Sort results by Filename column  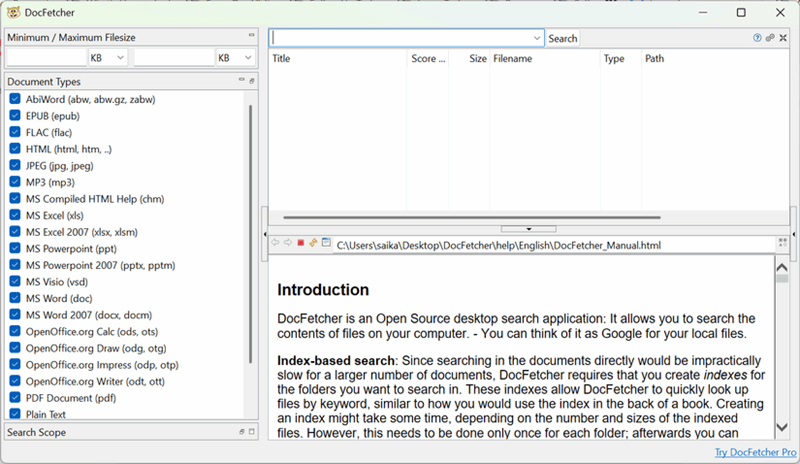(x=544, y=59)
